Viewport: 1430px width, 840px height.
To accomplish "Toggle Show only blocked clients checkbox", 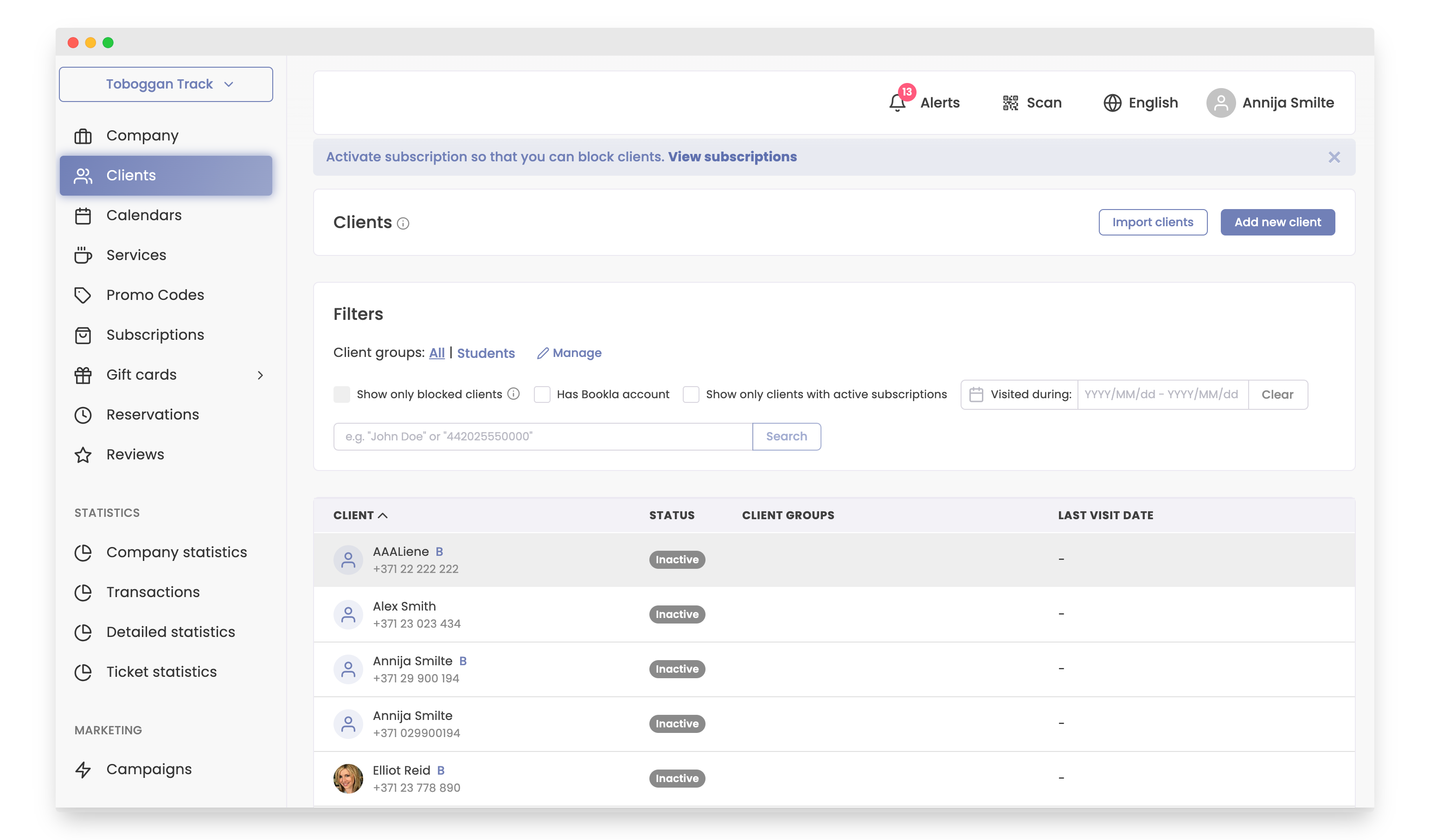I will click(x=341, y=394).
